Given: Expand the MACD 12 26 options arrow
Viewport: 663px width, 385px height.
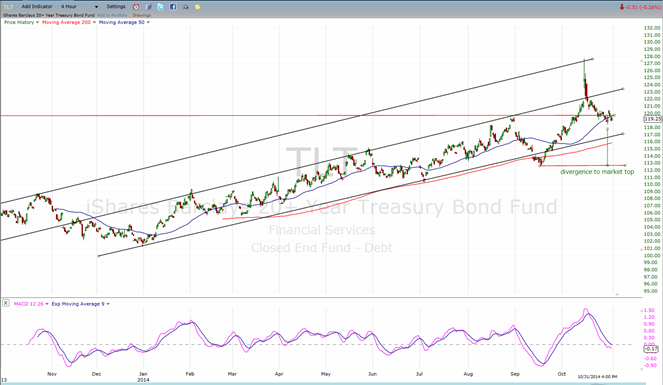Looking at the screenshot, I should pos(47,304).
